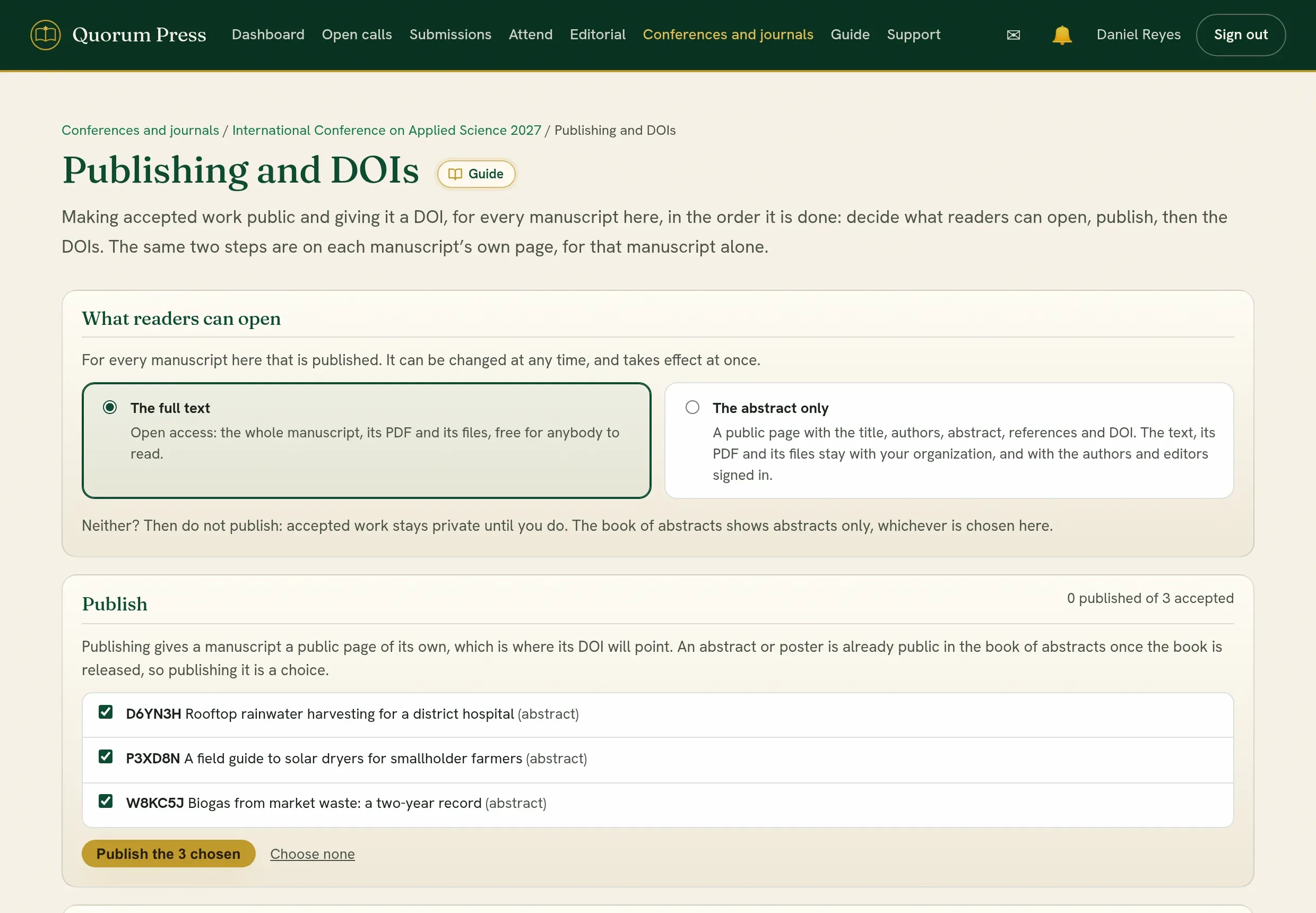The image size is (1316, 913).
Task: Open the Guide item in the top navigation
Action: click(850, 35)
